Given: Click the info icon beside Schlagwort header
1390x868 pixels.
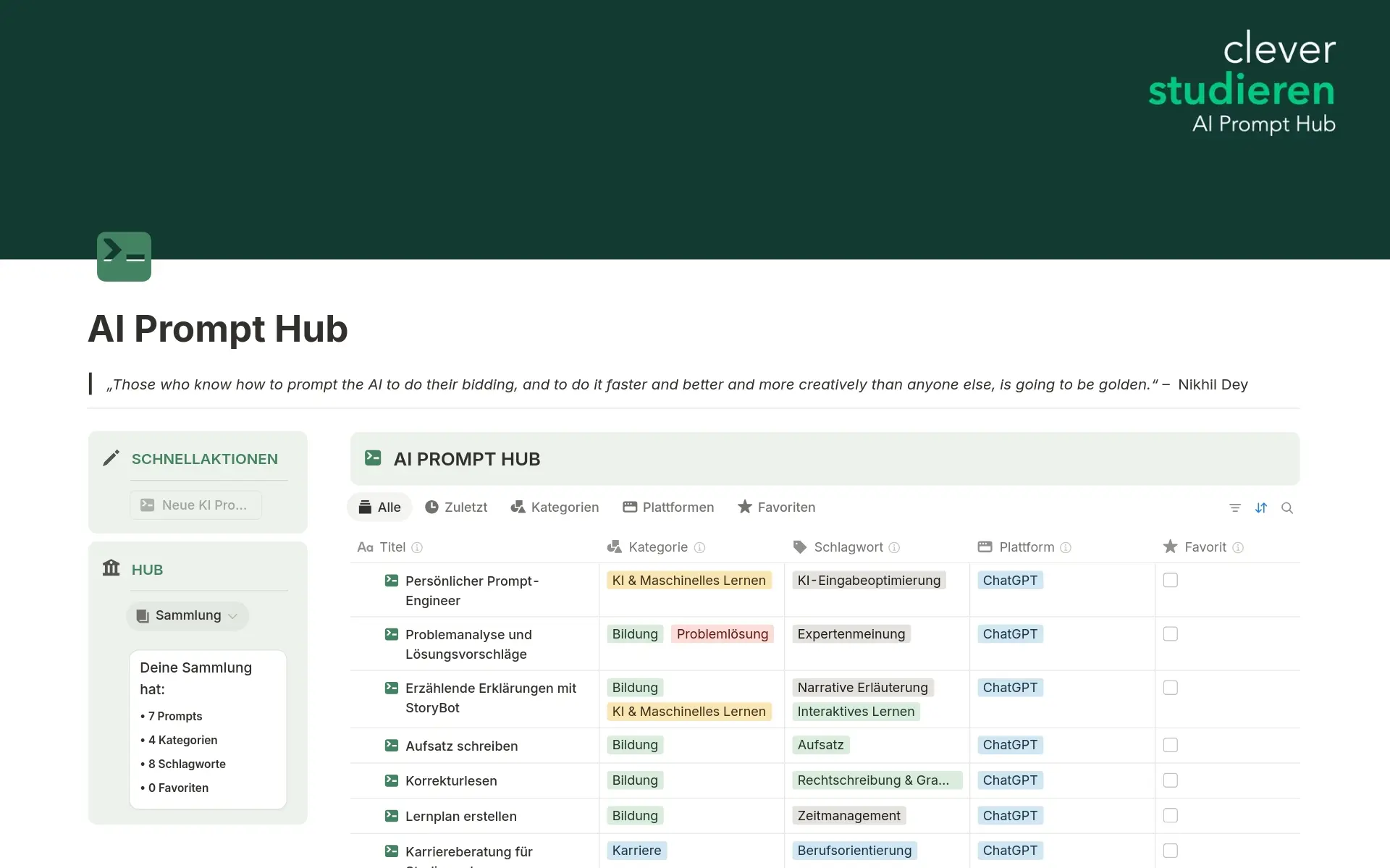Looking at the screenshot, I should point(894,548).
